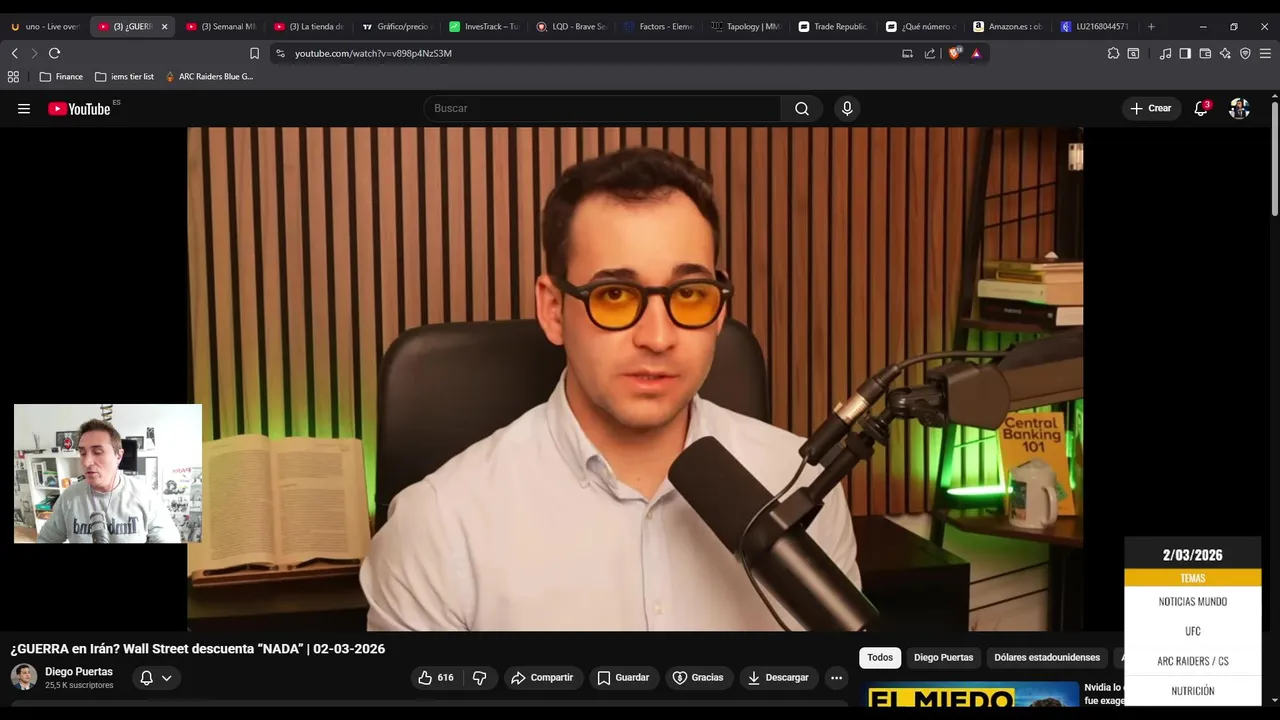Viewport: 1280px width, 720px height.
Task: Switch to Amazon.es tab
Action: click(x=1009, y=27)
